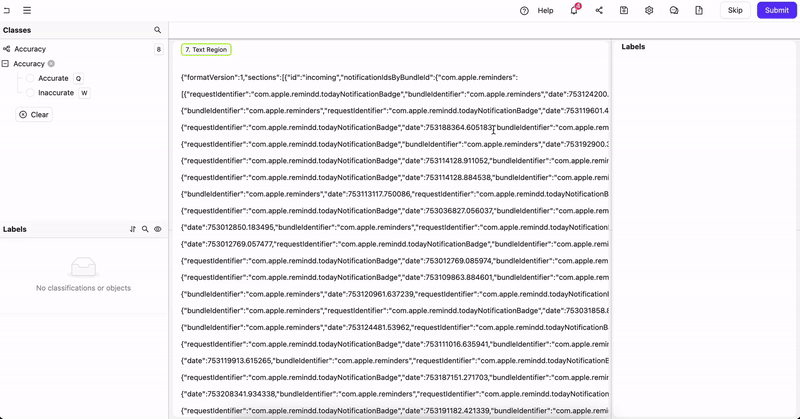This screenshot has width=800, height=419.
Task: Click the 7. Text Region tag
Action: [206, 50]
